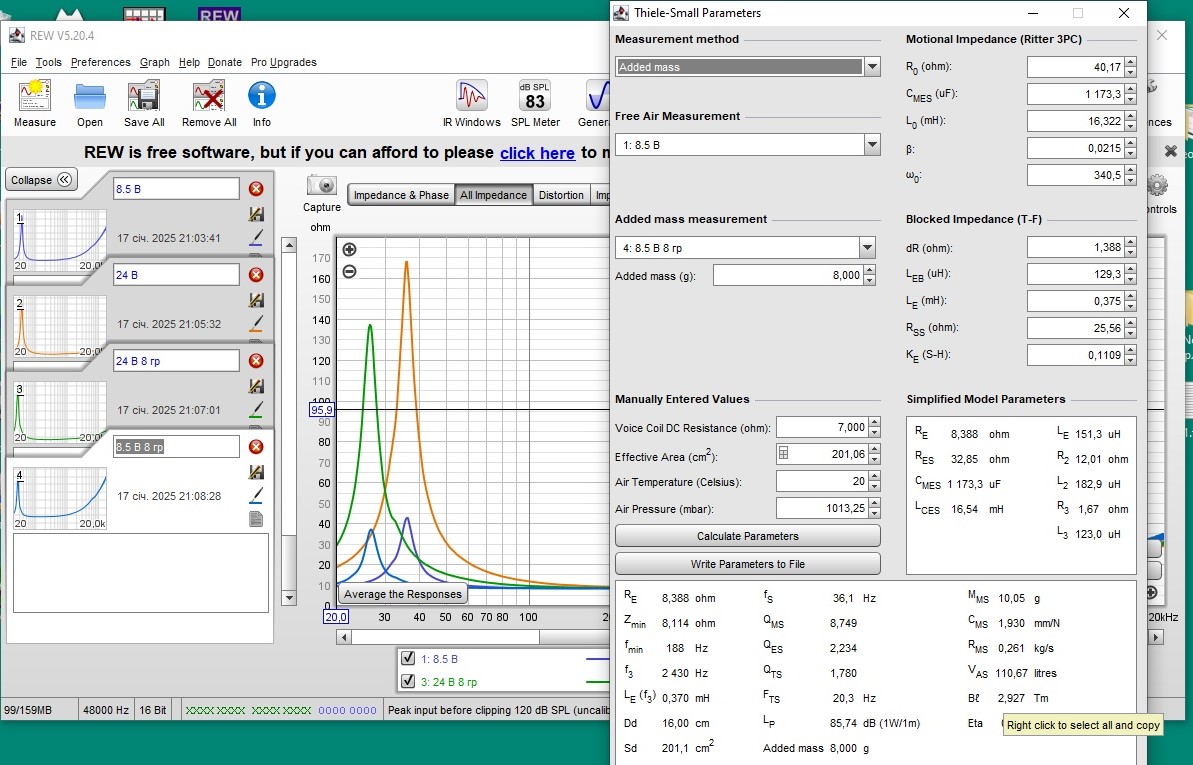The width and height of the screenshot is (1193, 765).
Task: Zoom in using graph plus icon
Action: click(349, 250)
